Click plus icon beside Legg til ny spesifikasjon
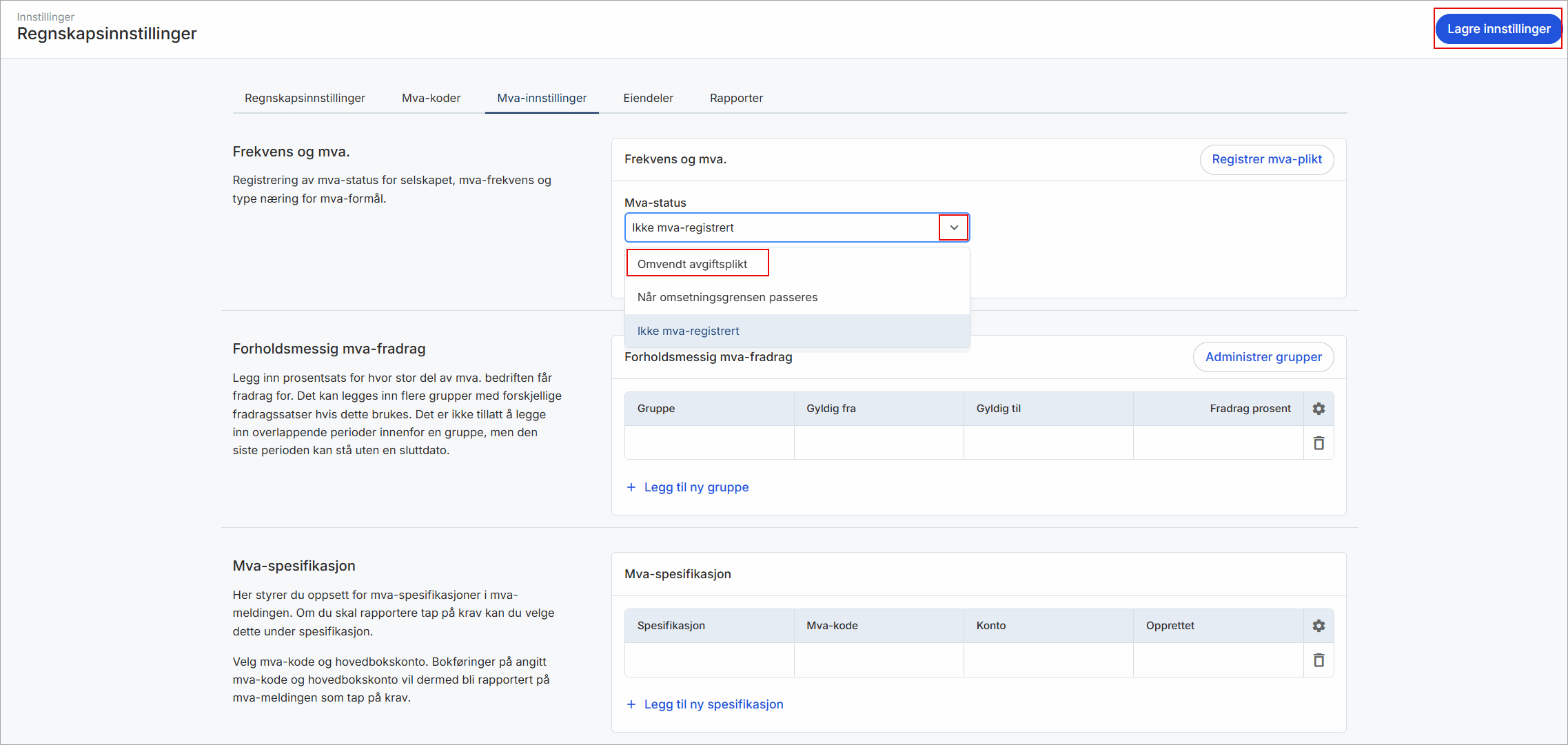 click(x=631, y=704)
